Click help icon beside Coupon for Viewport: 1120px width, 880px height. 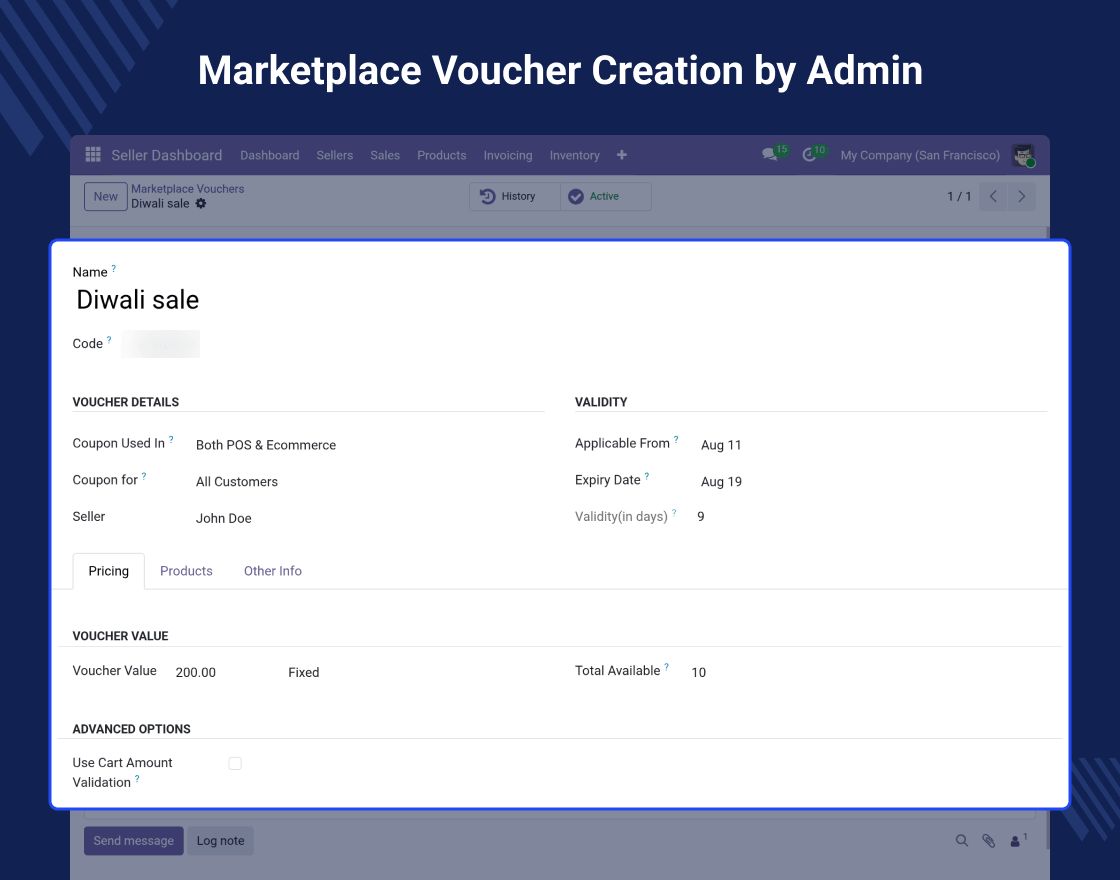pos(144,476)
